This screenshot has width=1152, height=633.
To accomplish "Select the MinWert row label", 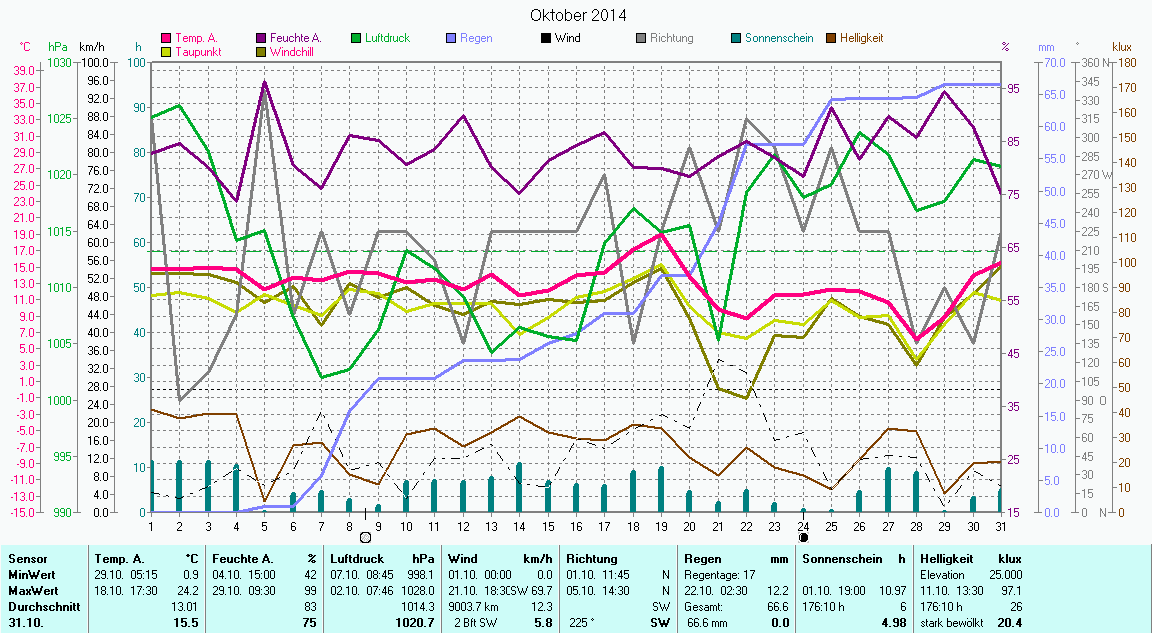I will pos(30,575).
